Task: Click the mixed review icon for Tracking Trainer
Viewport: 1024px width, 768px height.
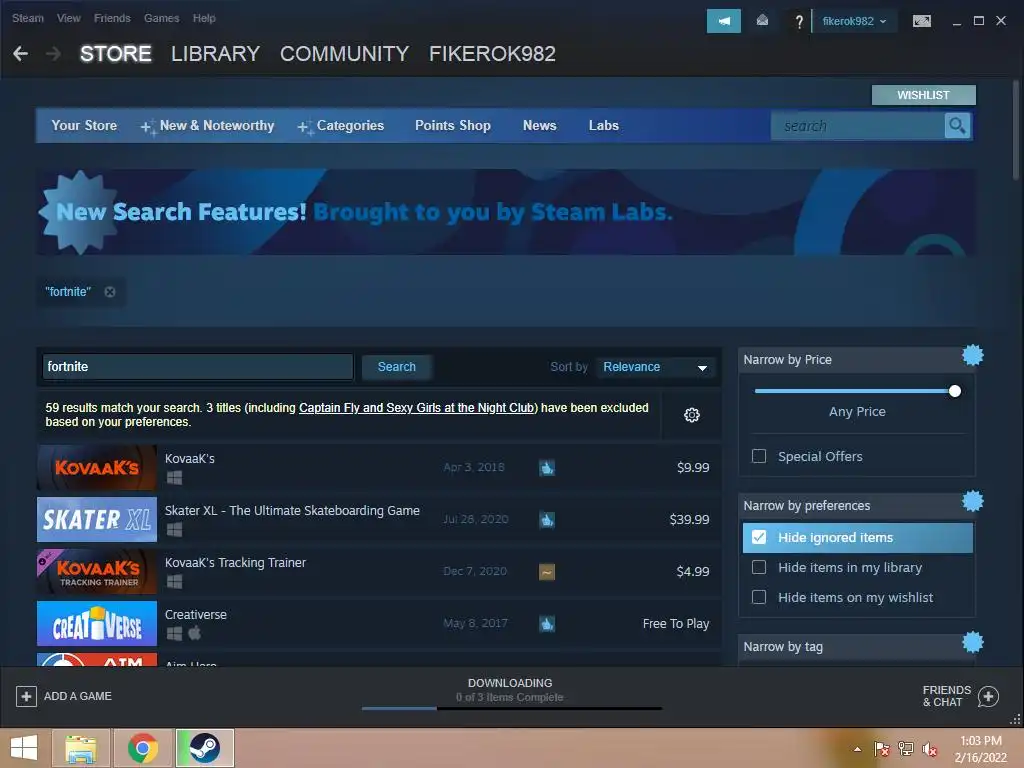Action: tap(547, 572)
